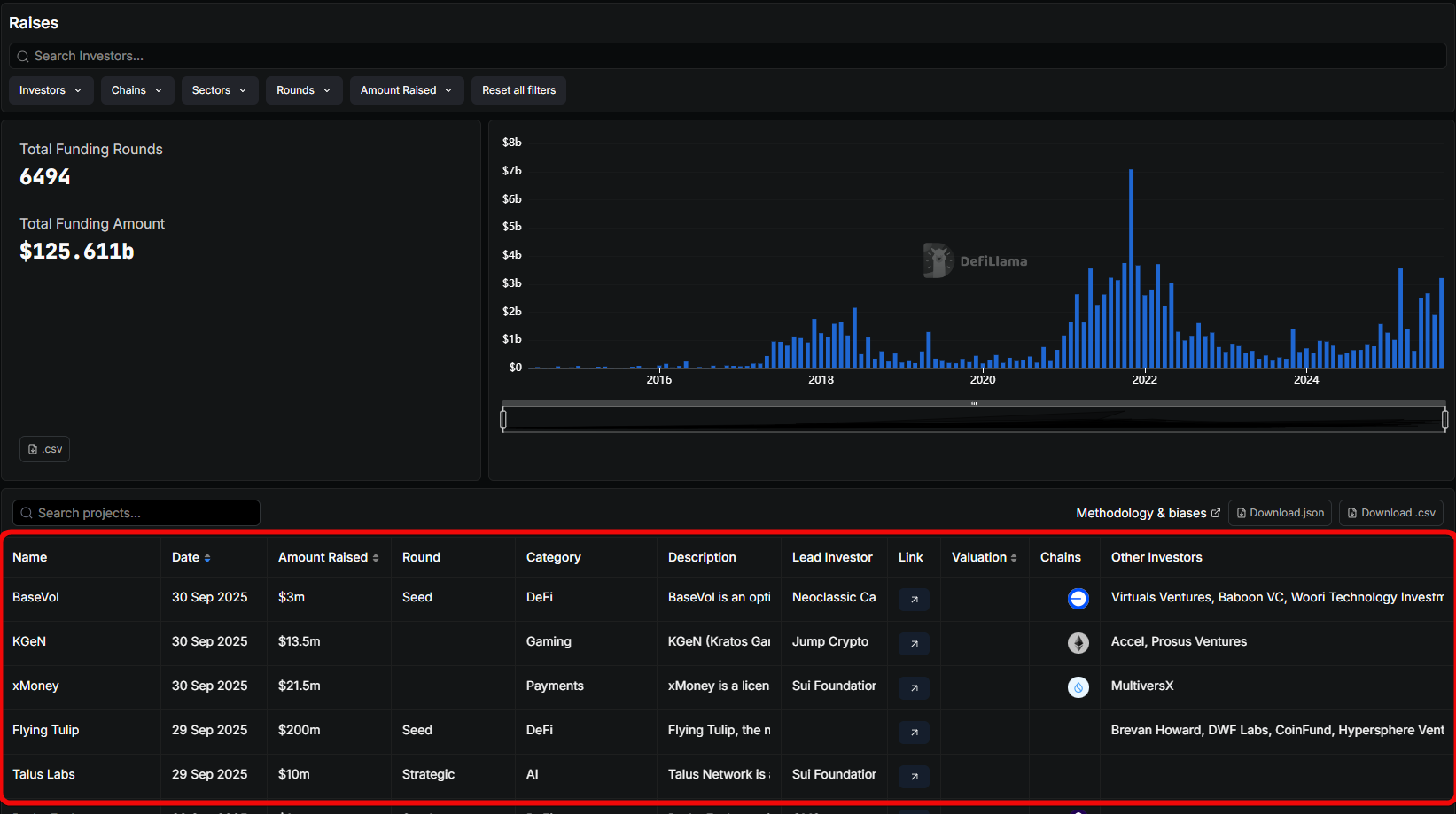
Task: Open the Sectors filter dropdown
Action: [219, 90]
